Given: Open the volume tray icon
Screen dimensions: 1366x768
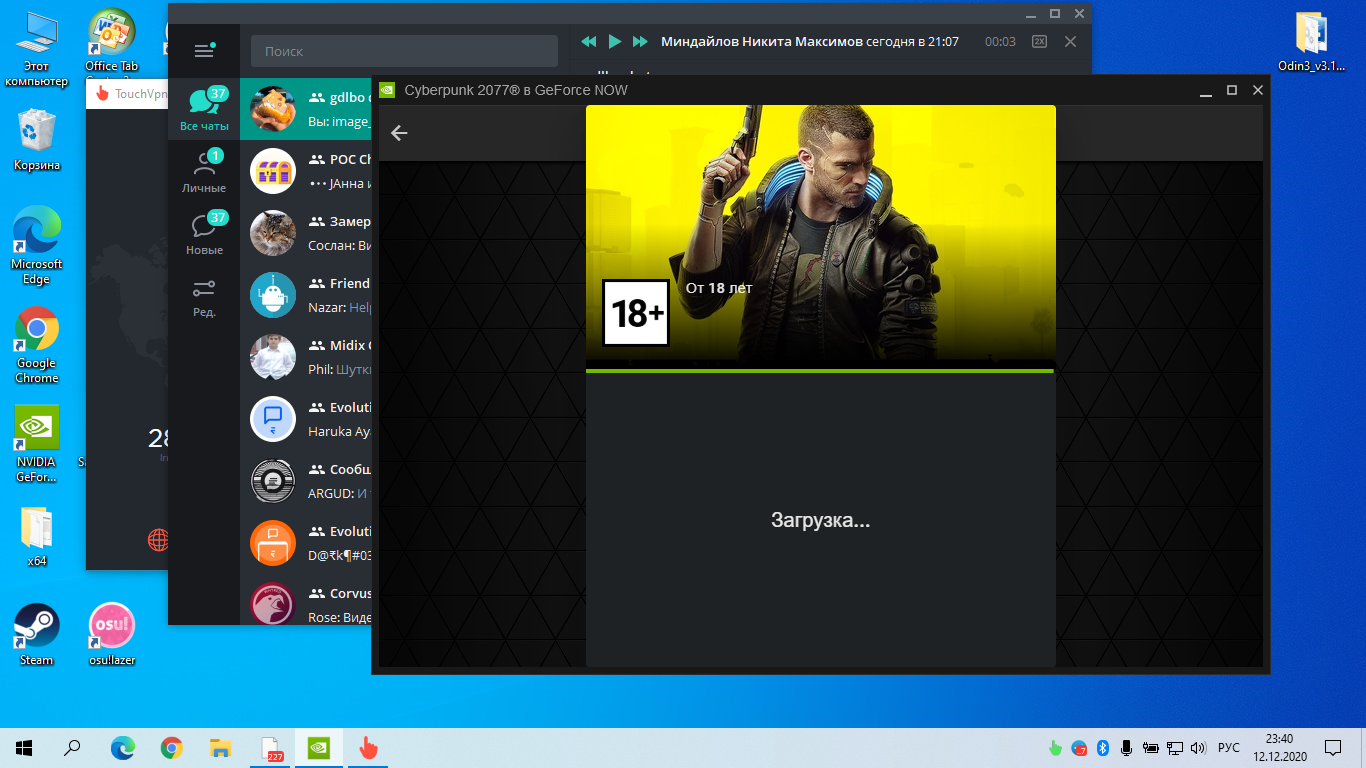Looking at the screenshot, I should (x=1198, y=748).
